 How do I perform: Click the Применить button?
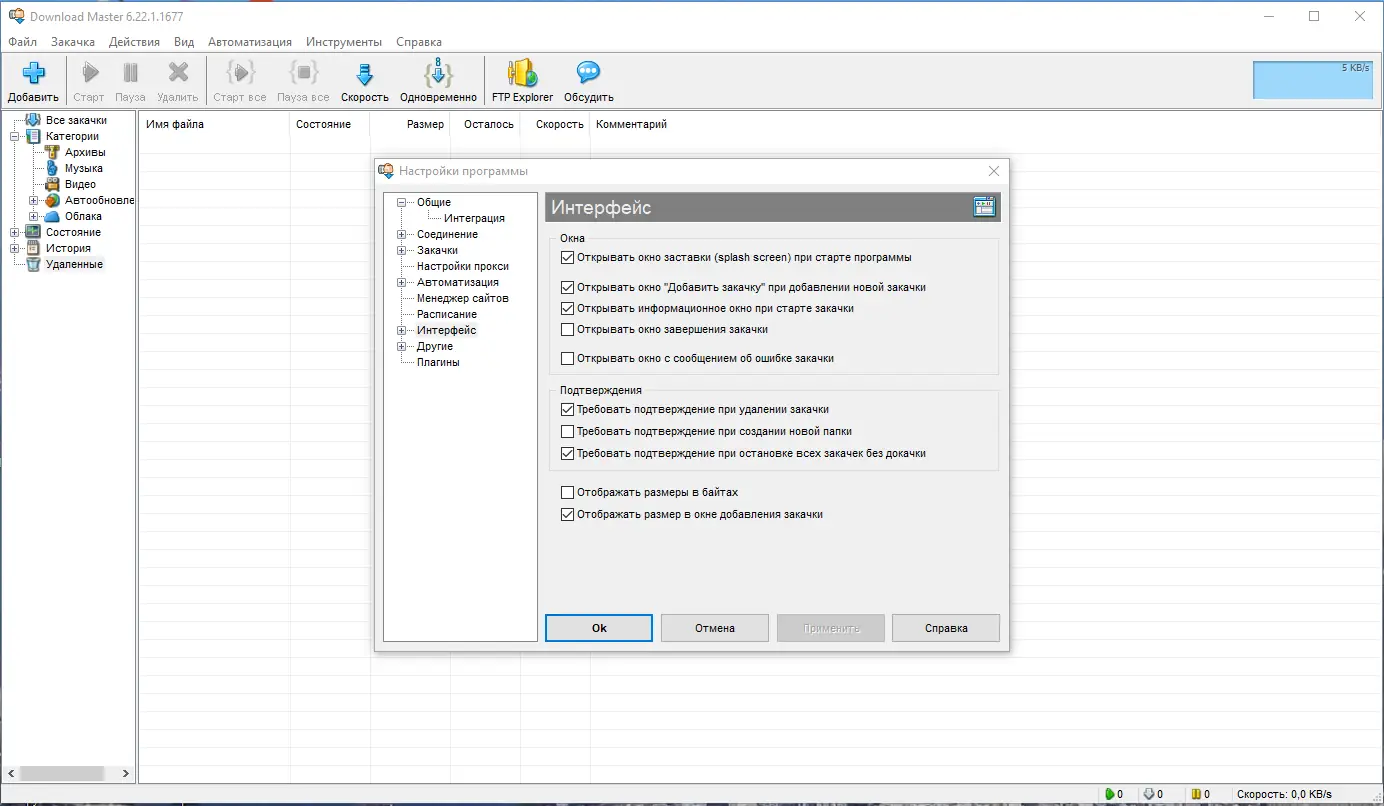click(x=831, y=628)
